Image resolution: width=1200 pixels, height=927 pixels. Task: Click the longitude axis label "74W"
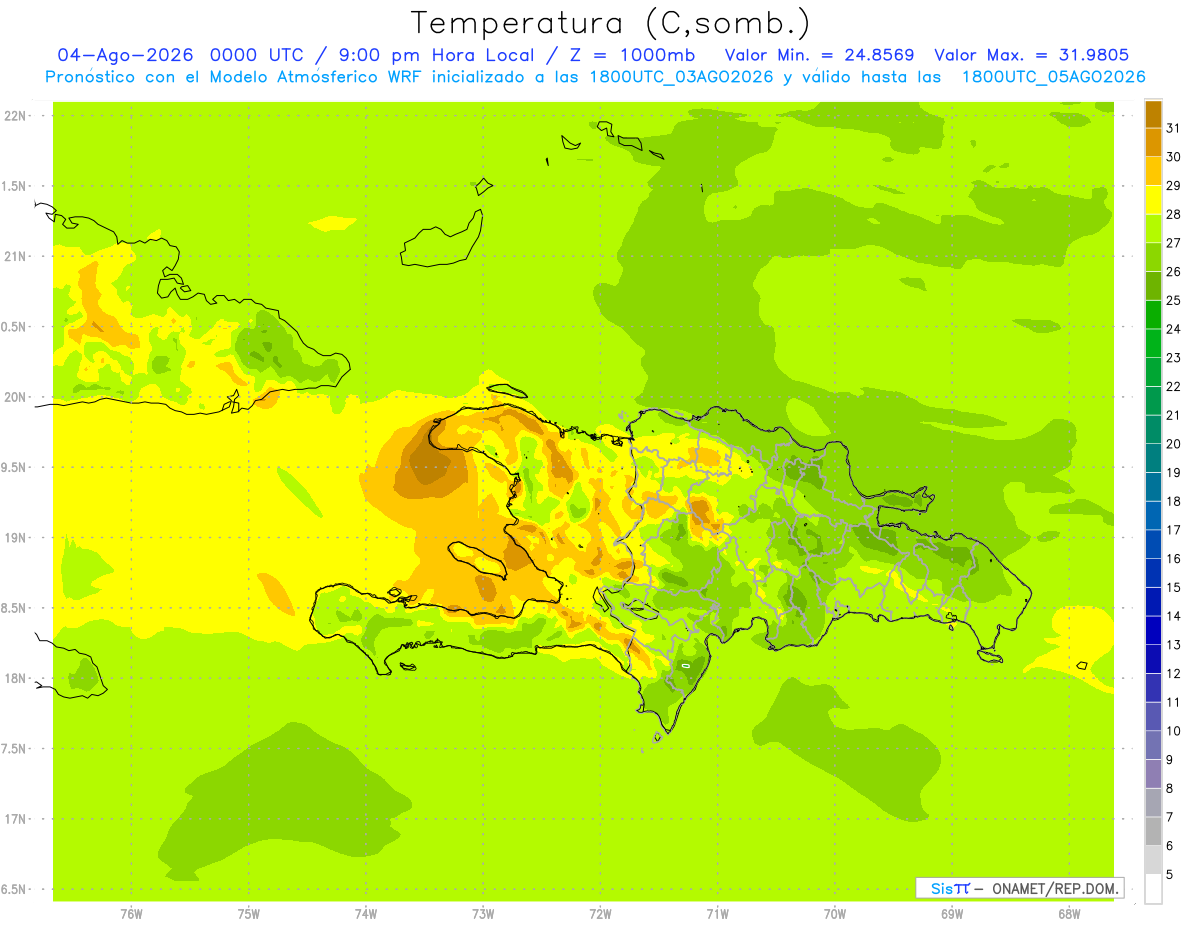[365, 914]
